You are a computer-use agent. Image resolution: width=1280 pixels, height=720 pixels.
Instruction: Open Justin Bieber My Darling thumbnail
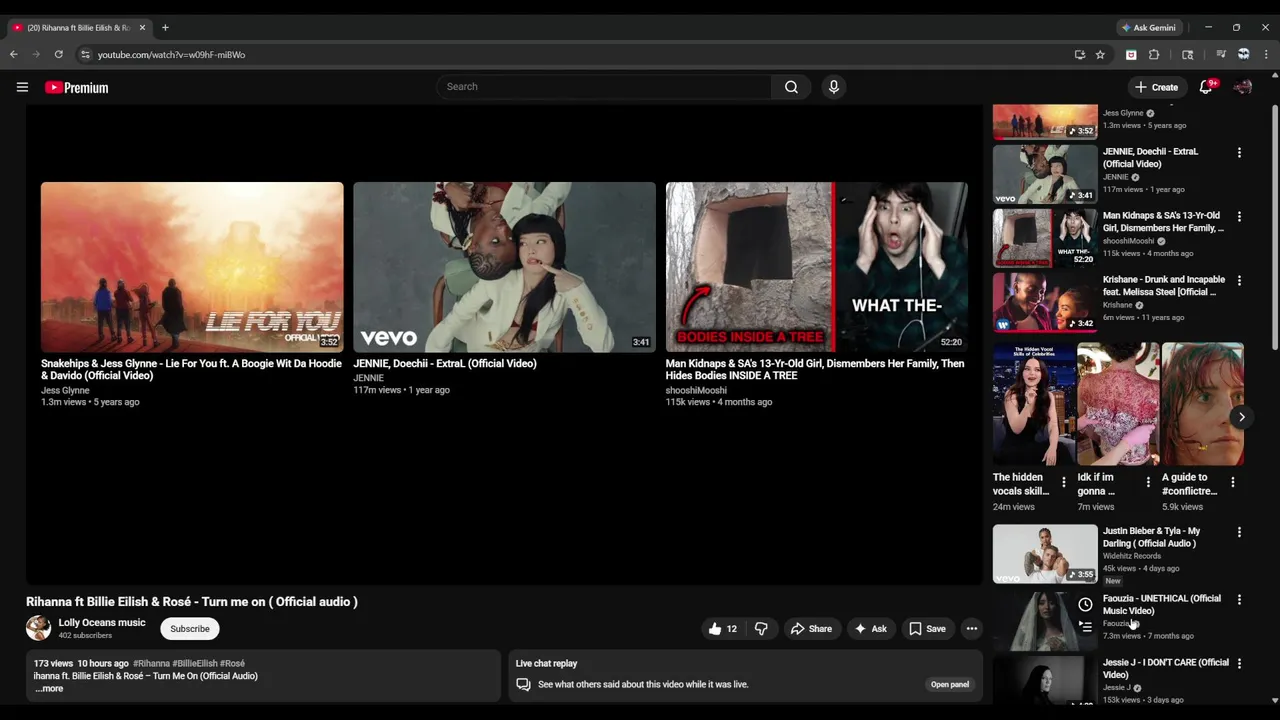(x=1045, y=554)
